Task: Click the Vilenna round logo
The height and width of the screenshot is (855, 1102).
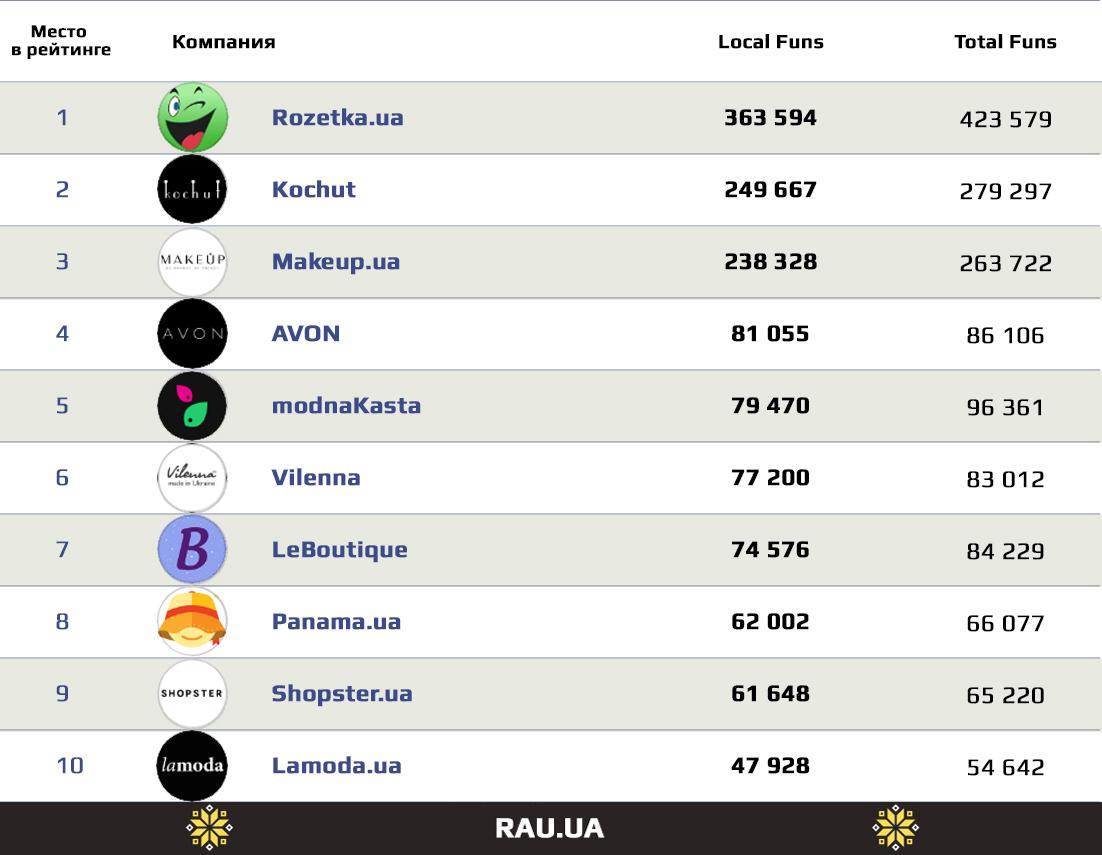Action: click(193, 477)
